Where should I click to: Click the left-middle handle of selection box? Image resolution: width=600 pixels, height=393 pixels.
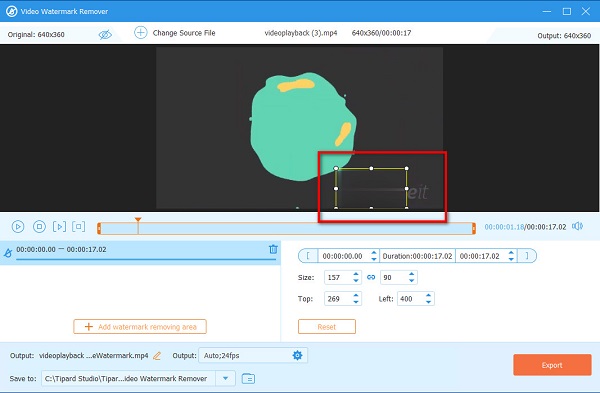336,188
